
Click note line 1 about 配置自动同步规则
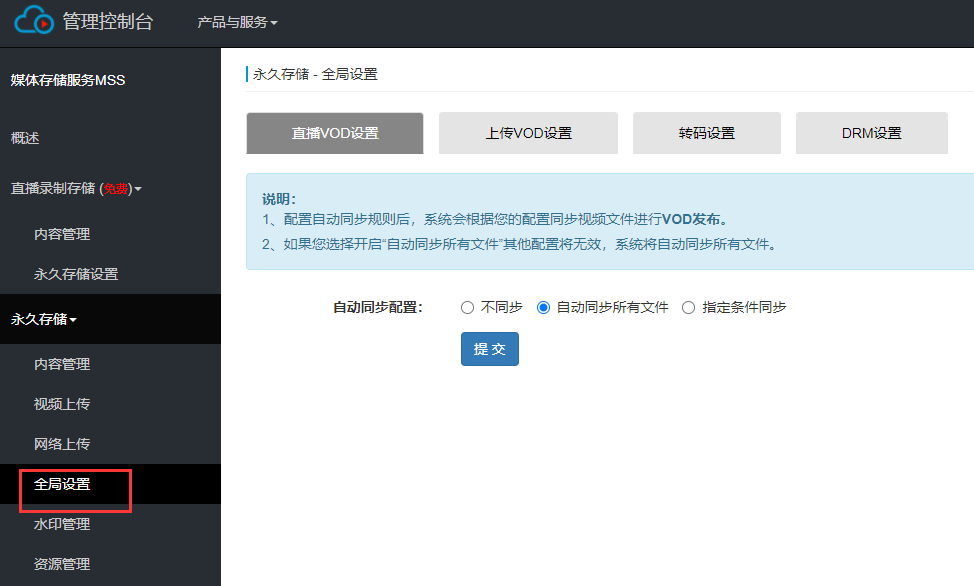[496, 219]
